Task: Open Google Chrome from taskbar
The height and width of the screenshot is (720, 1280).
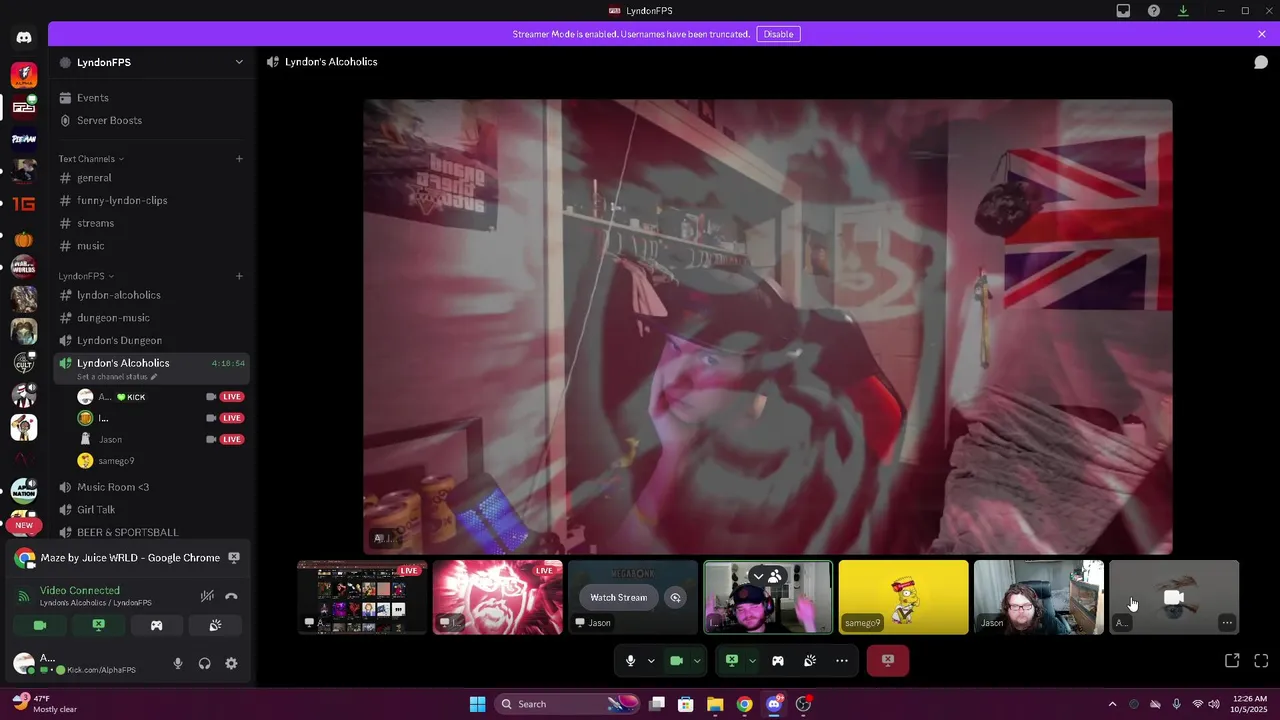Action: 744,704
